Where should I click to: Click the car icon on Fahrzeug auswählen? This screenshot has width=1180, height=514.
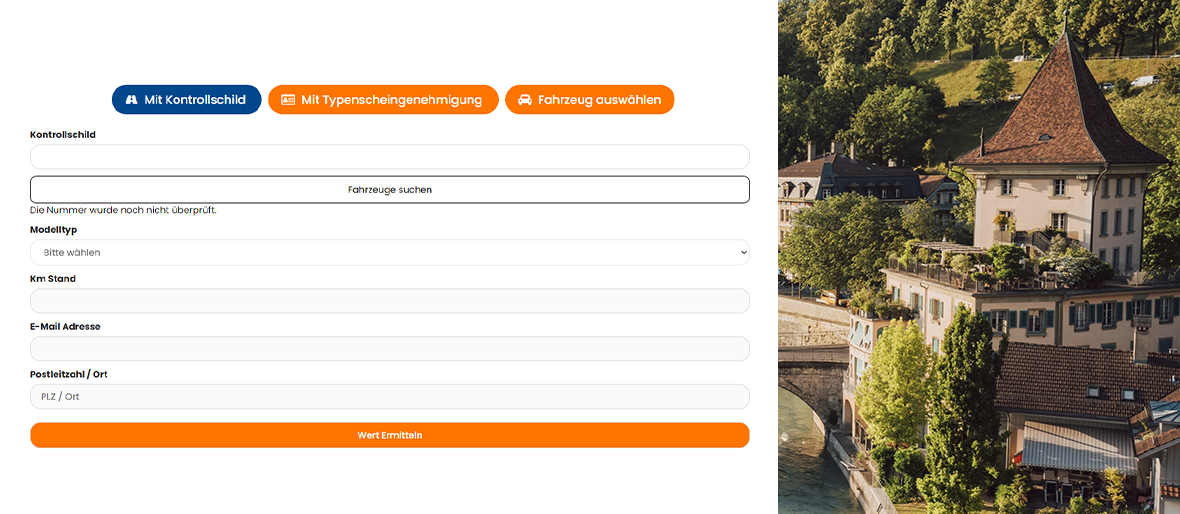pos(525,100)
